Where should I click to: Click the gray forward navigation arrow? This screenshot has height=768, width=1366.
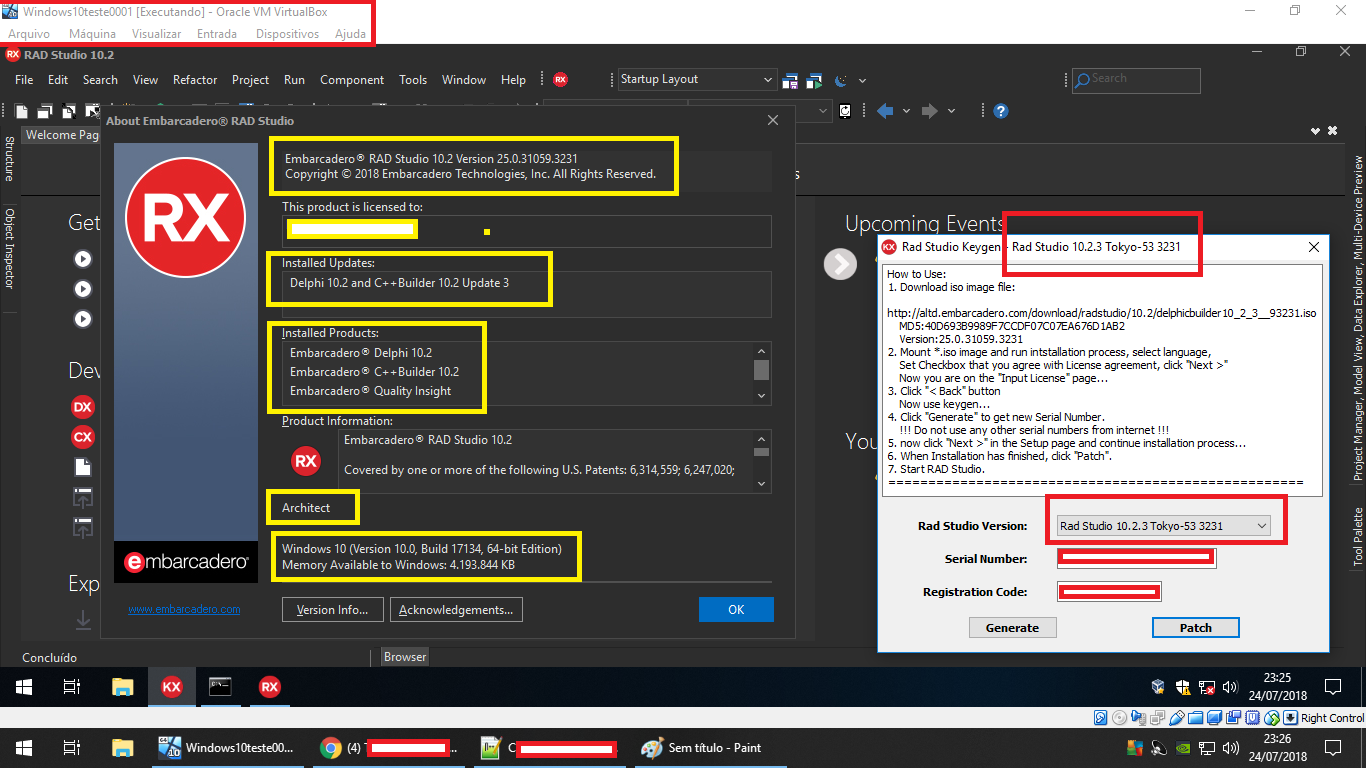[930, 111]
